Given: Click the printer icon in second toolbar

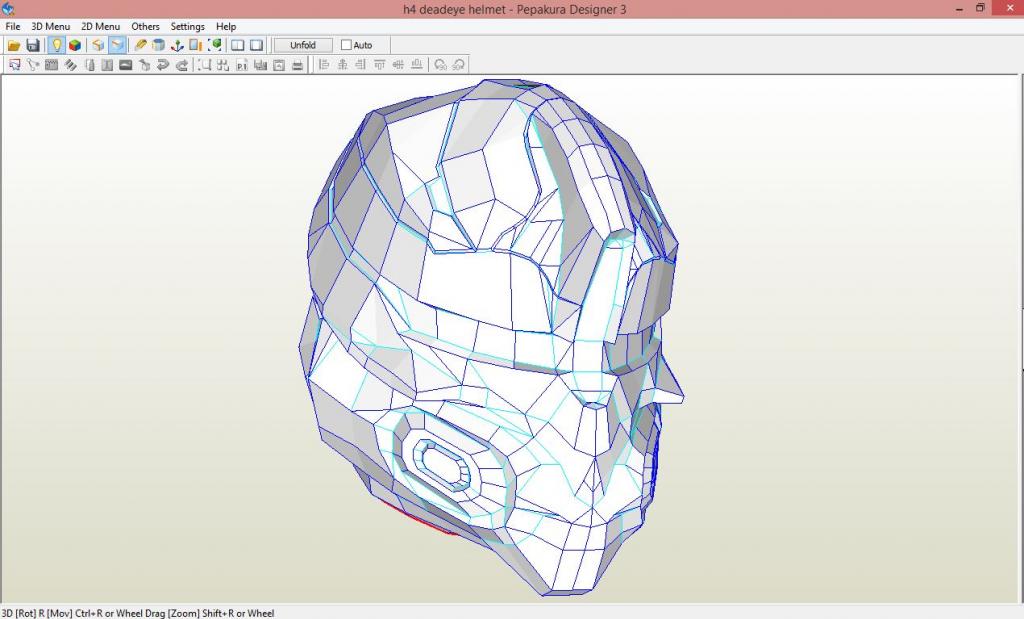Looking at the screenshot, I should [x=298, y=65].
